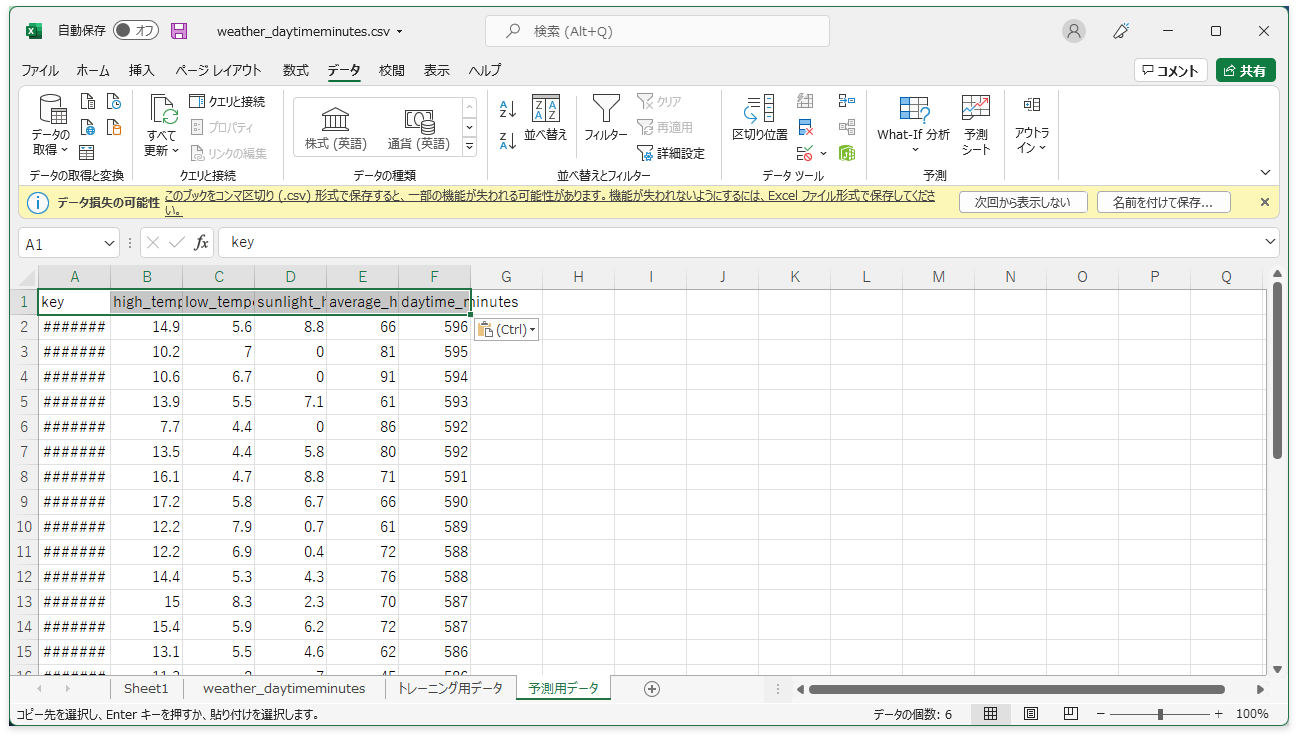Click the 共有 (Share) button
This screenshot has width=1298, height=738.
click(1246, 71)
